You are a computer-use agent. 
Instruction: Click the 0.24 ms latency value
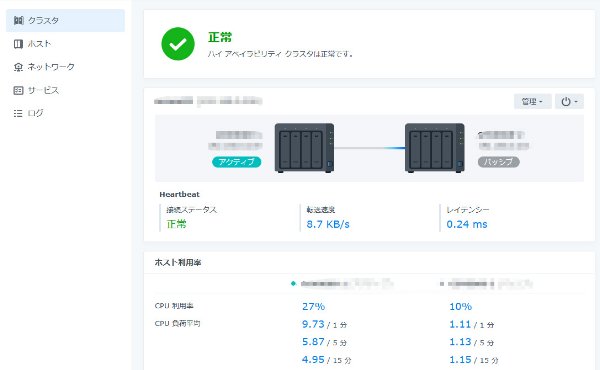pos(467,224)
